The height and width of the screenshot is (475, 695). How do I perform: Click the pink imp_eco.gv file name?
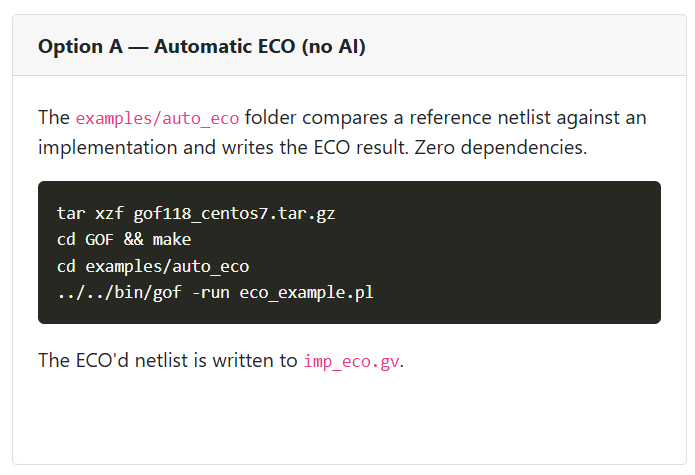[351, 361]
